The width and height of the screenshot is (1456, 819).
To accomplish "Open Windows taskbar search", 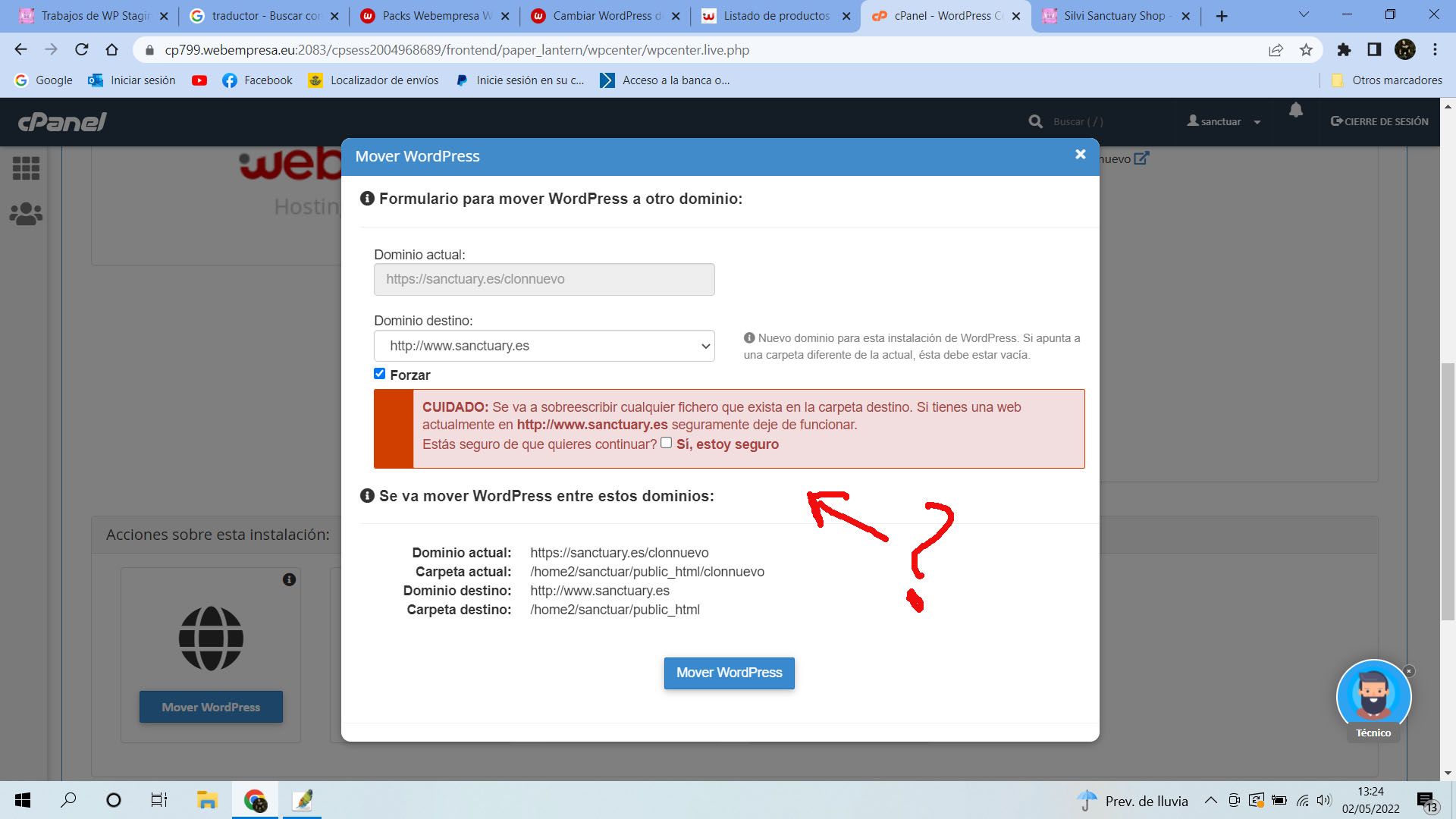I will tap(68, 800).
